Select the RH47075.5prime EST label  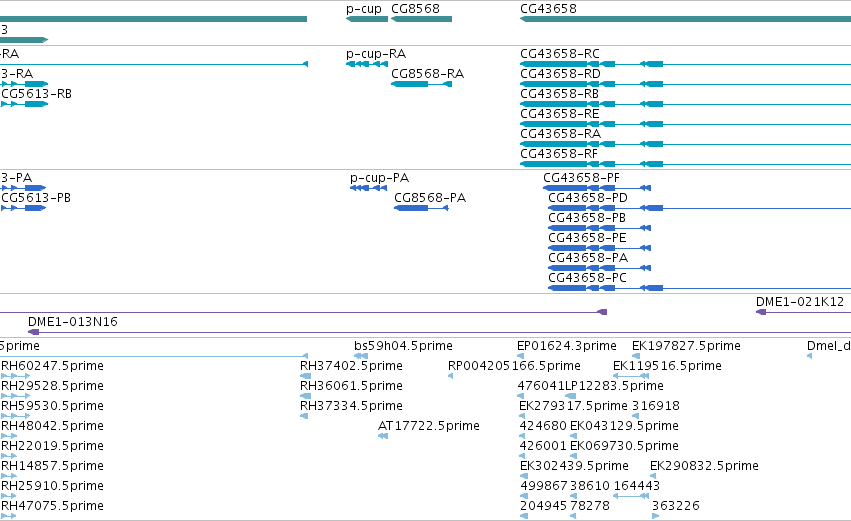[x=52, y=506]
